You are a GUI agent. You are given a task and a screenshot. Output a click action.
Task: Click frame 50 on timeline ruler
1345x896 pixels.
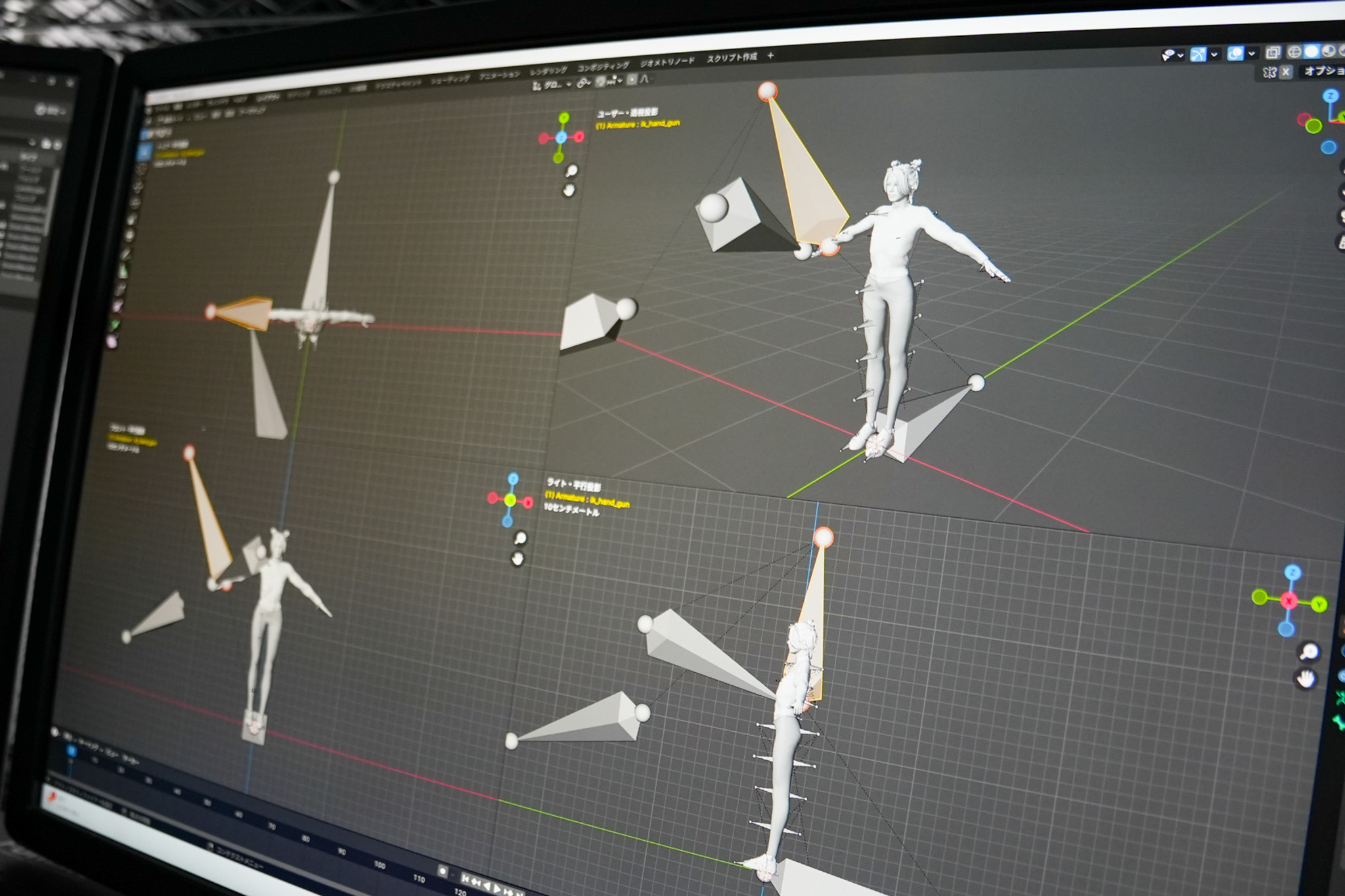(x=208, y=802)
